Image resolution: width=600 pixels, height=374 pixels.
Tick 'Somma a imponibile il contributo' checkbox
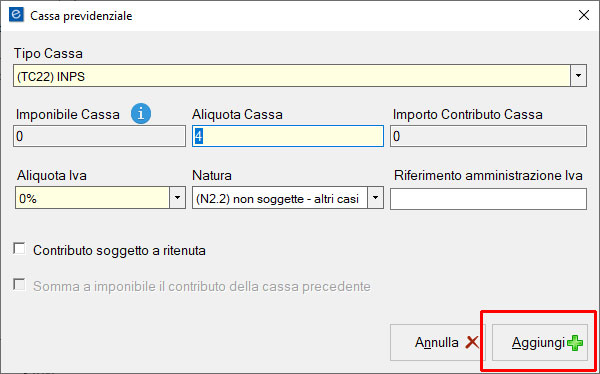coord(19,285)
